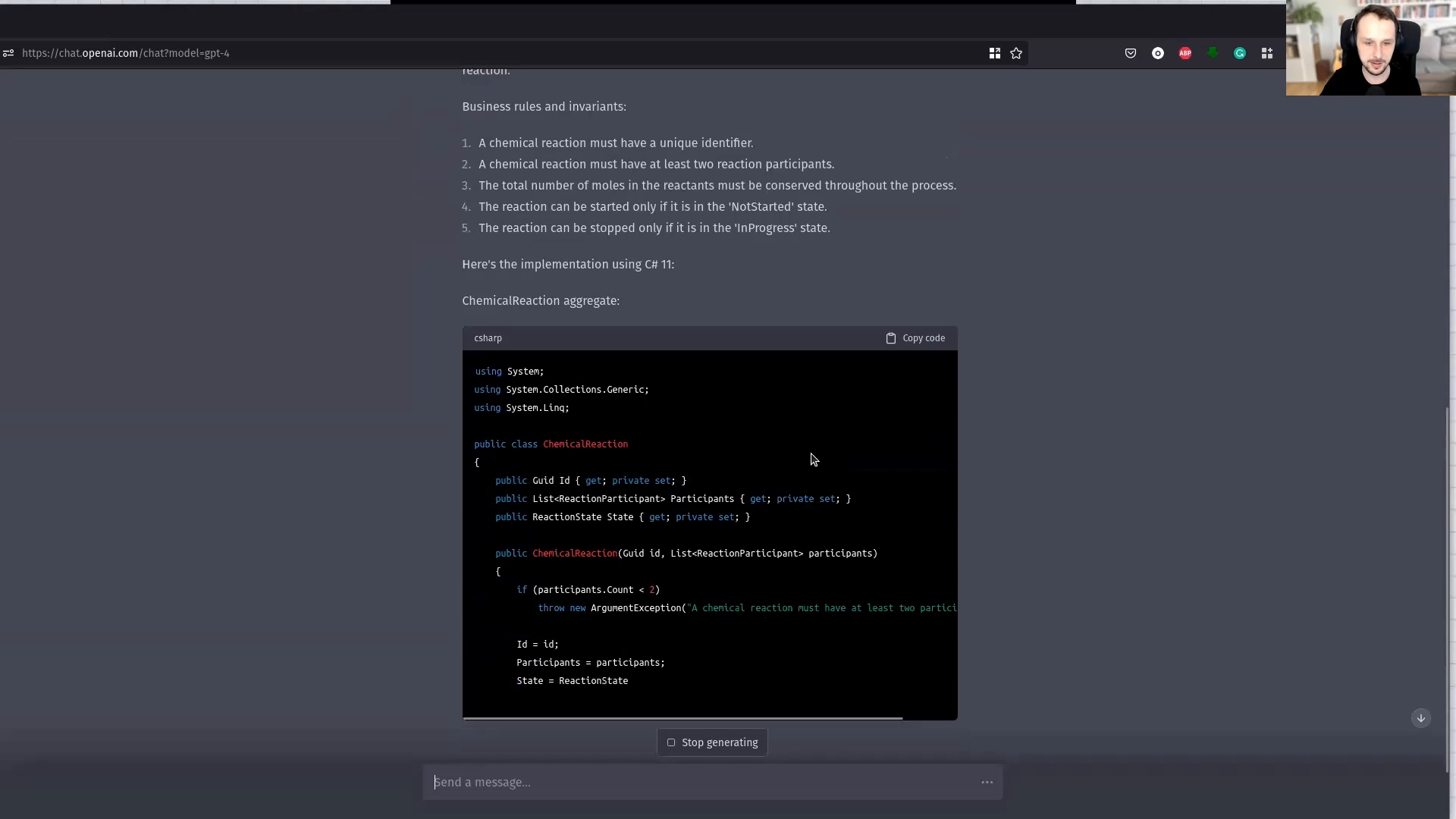
Task: Jump to bottom with round down-arrow button
Action: pos(1421,718)
